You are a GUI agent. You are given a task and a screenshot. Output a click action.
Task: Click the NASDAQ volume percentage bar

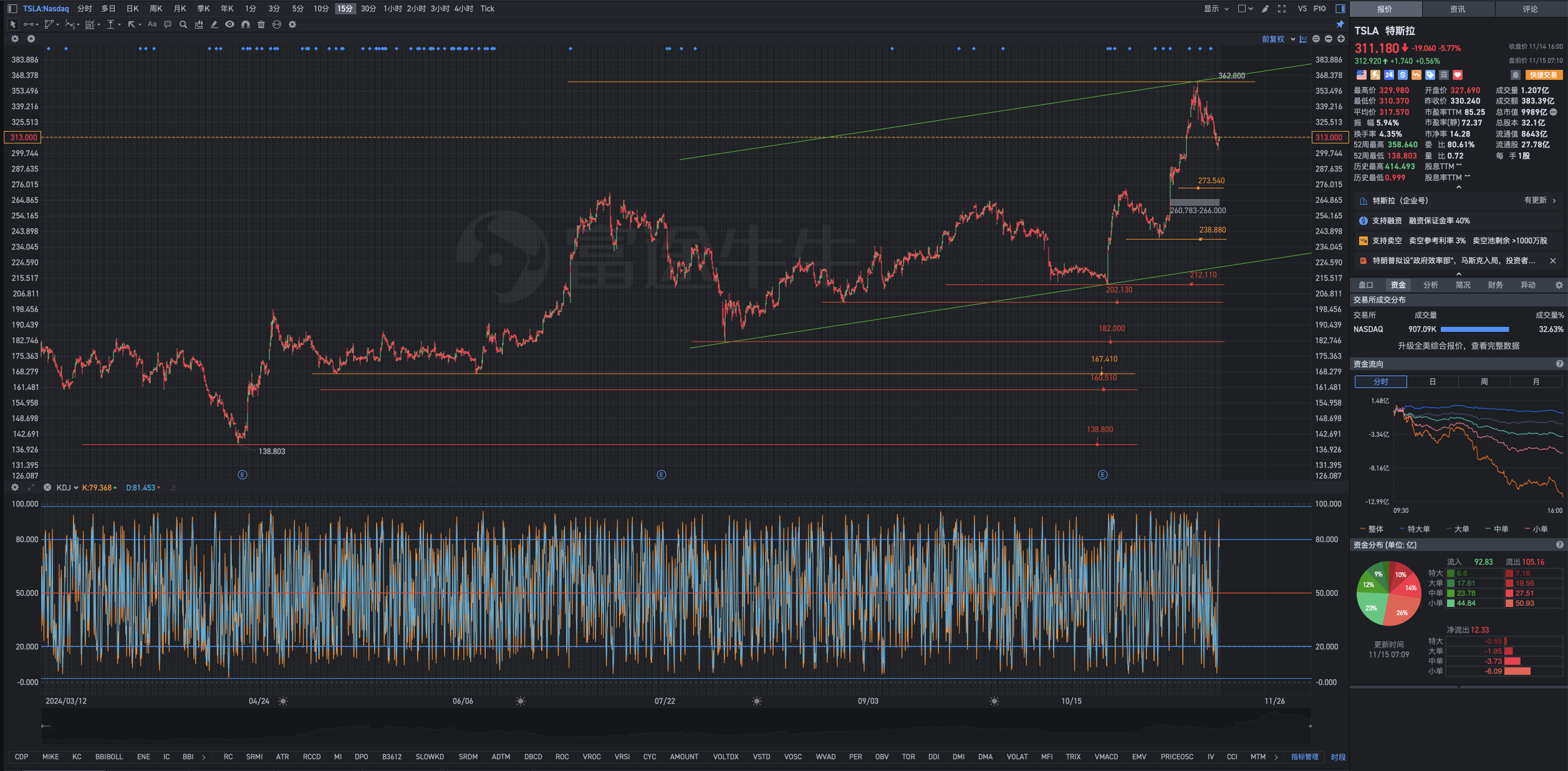(x=1474, y=329)
